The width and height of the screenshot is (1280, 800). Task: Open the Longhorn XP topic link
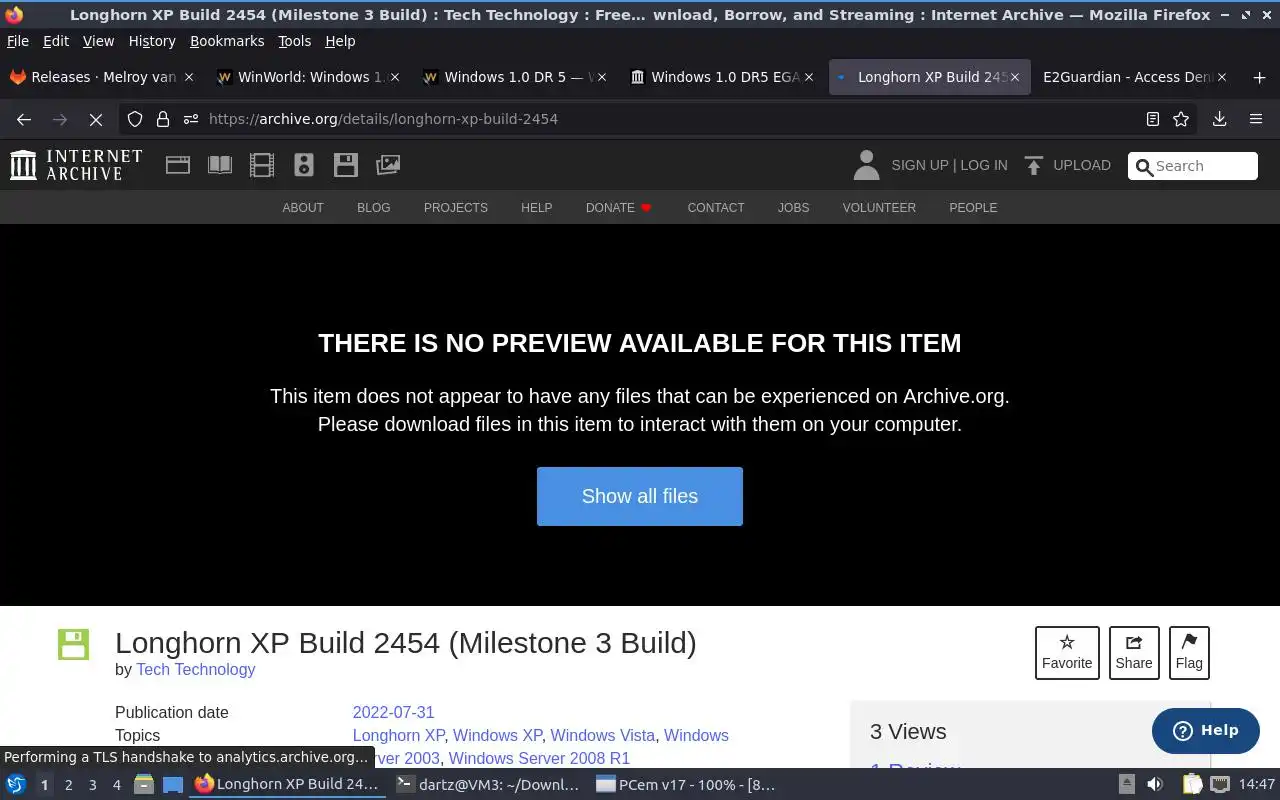[x=398, y=735]
